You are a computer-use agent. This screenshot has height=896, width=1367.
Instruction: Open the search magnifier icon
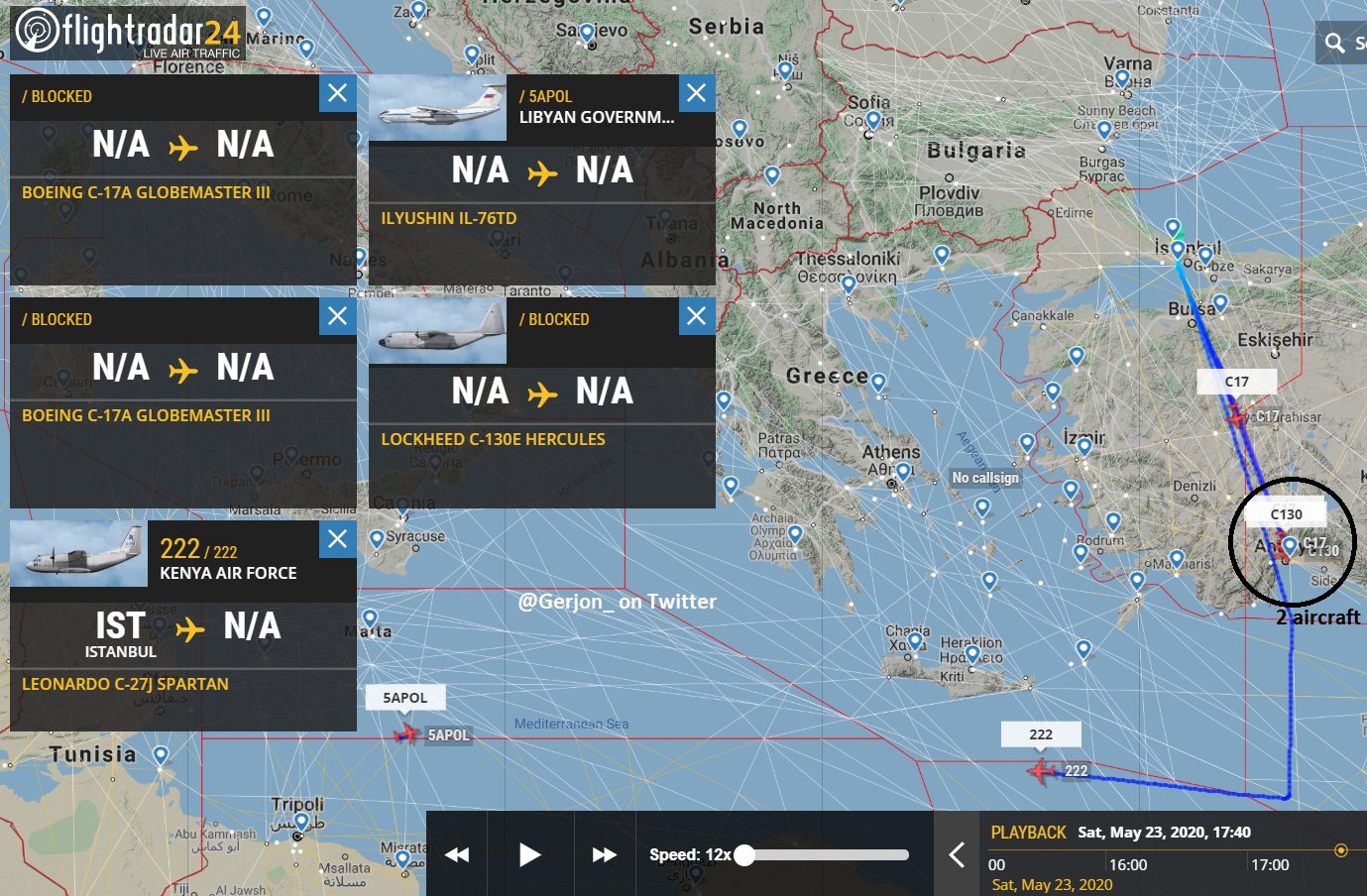click(x=1335, y=43)
